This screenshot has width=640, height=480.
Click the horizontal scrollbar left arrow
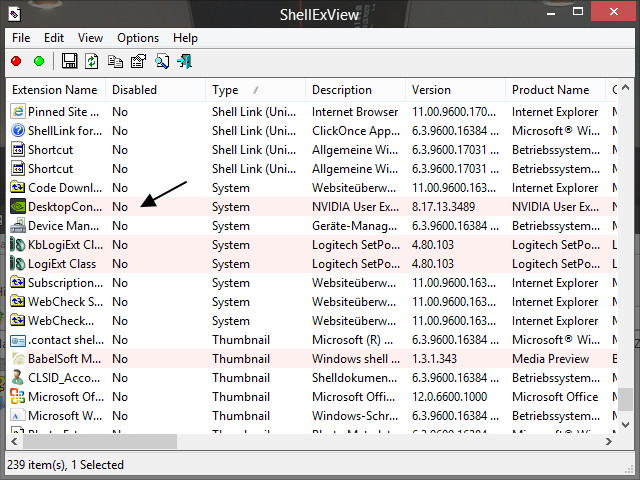click(14, 441)
